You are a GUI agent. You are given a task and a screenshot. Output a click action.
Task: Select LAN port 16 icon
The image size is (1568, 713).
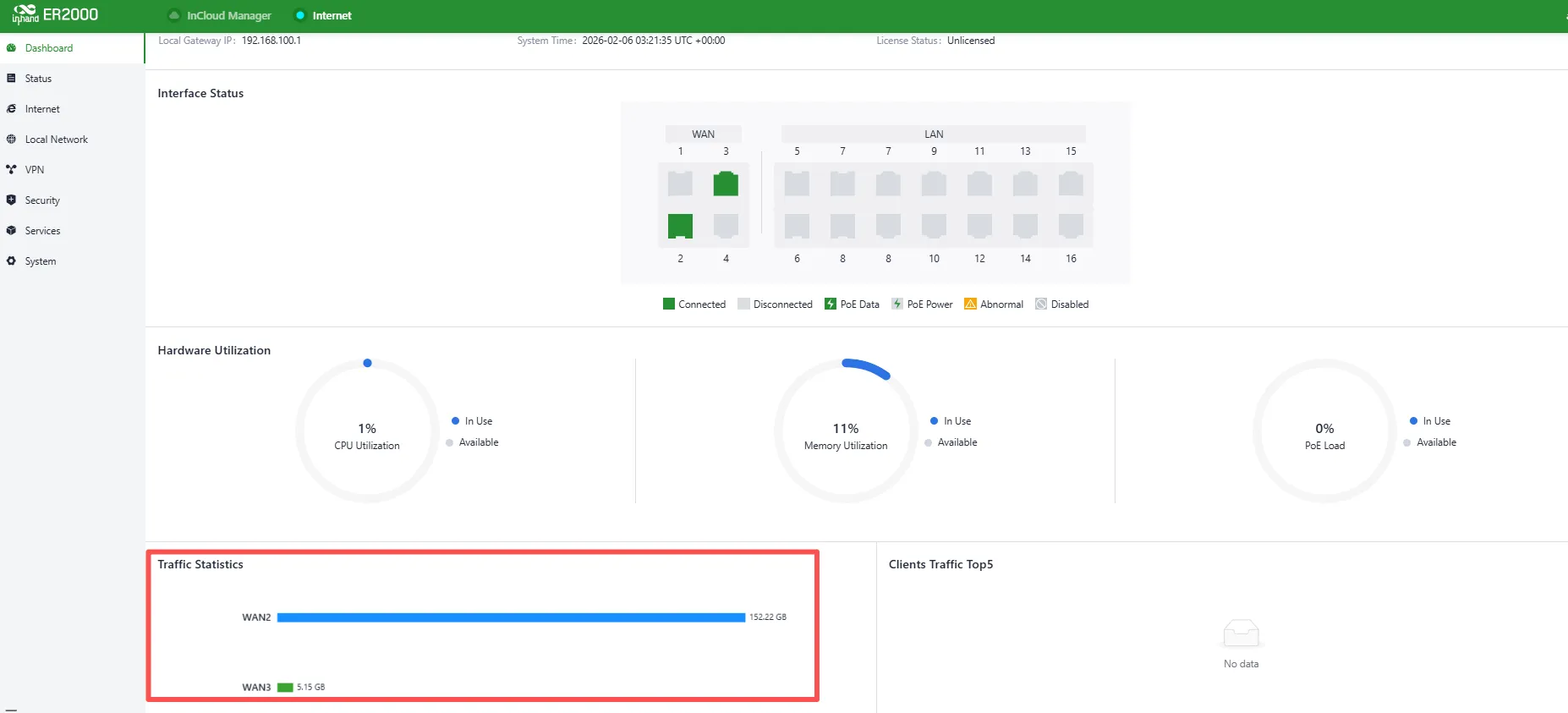(x=1071, y=226)
